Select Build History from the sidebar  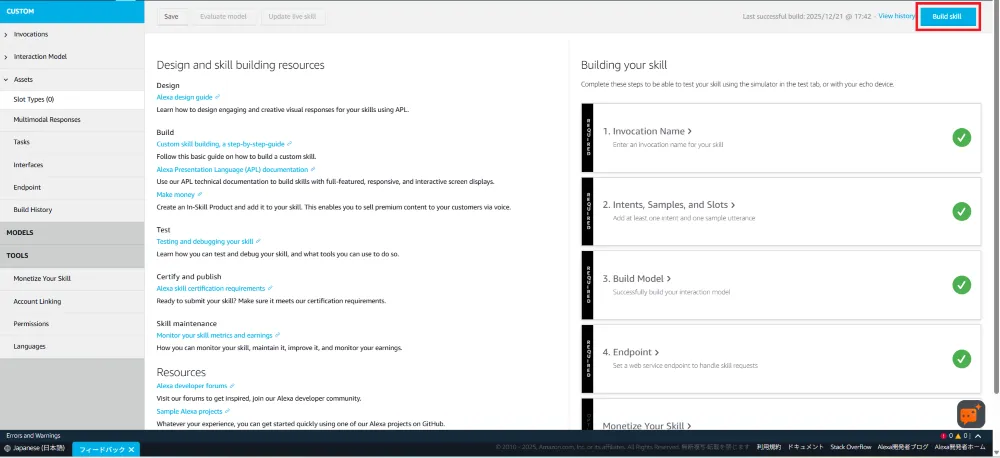[x=32, y=210]
